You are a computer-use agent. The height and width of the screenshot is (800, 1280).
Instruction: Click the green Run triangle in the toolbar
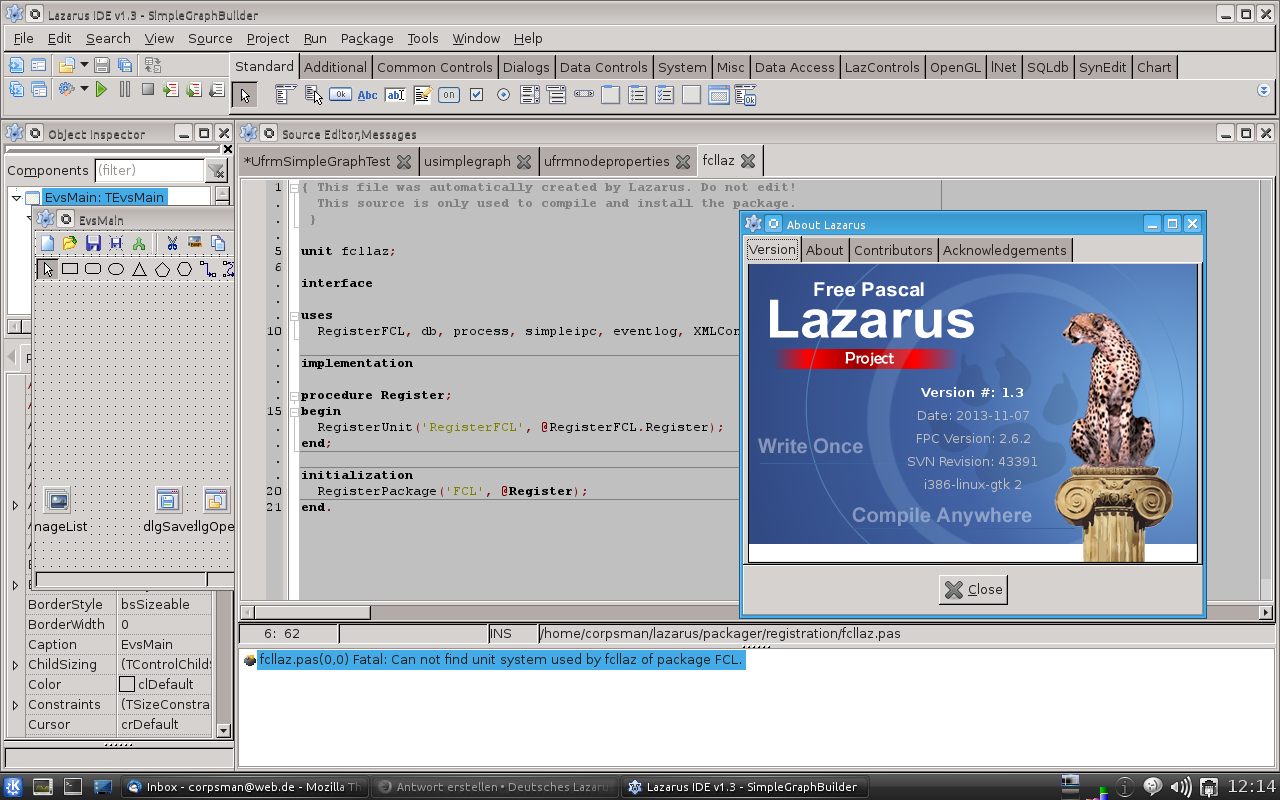tap(101, 90)
